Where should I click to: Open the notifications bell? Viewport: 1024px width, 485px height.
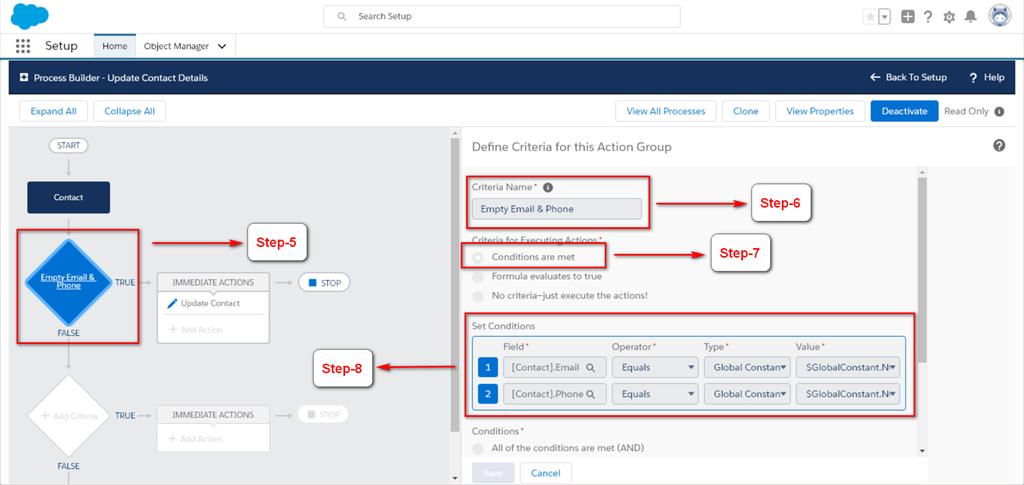click(x=970, y=17)
